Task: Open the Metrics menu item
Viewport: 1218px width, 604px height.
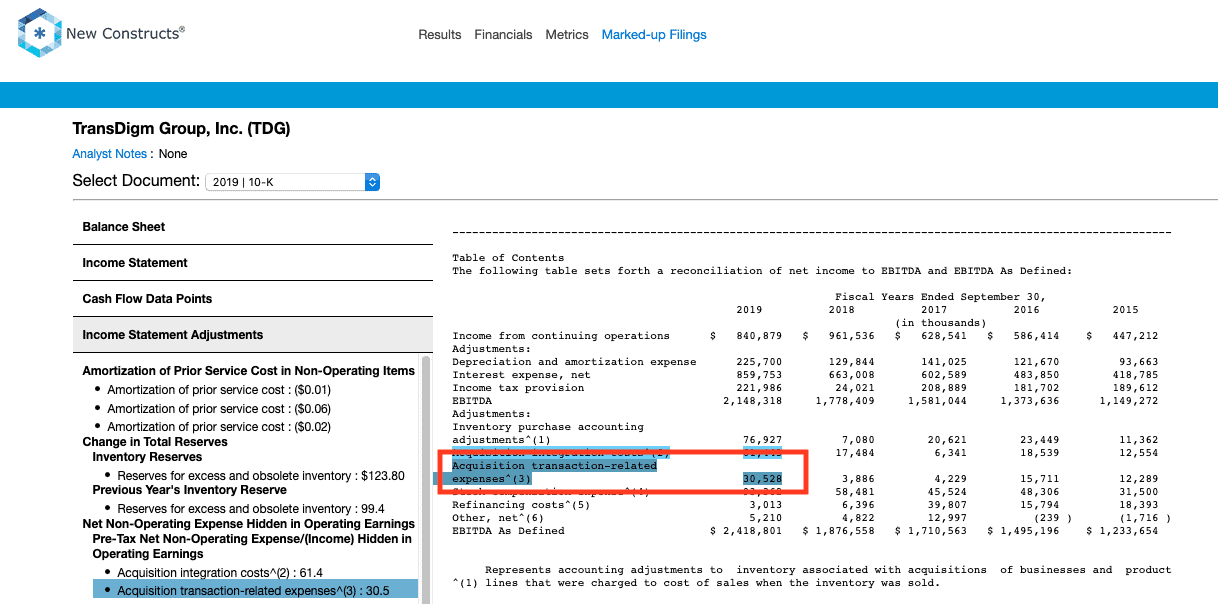Action: point(567,35)
